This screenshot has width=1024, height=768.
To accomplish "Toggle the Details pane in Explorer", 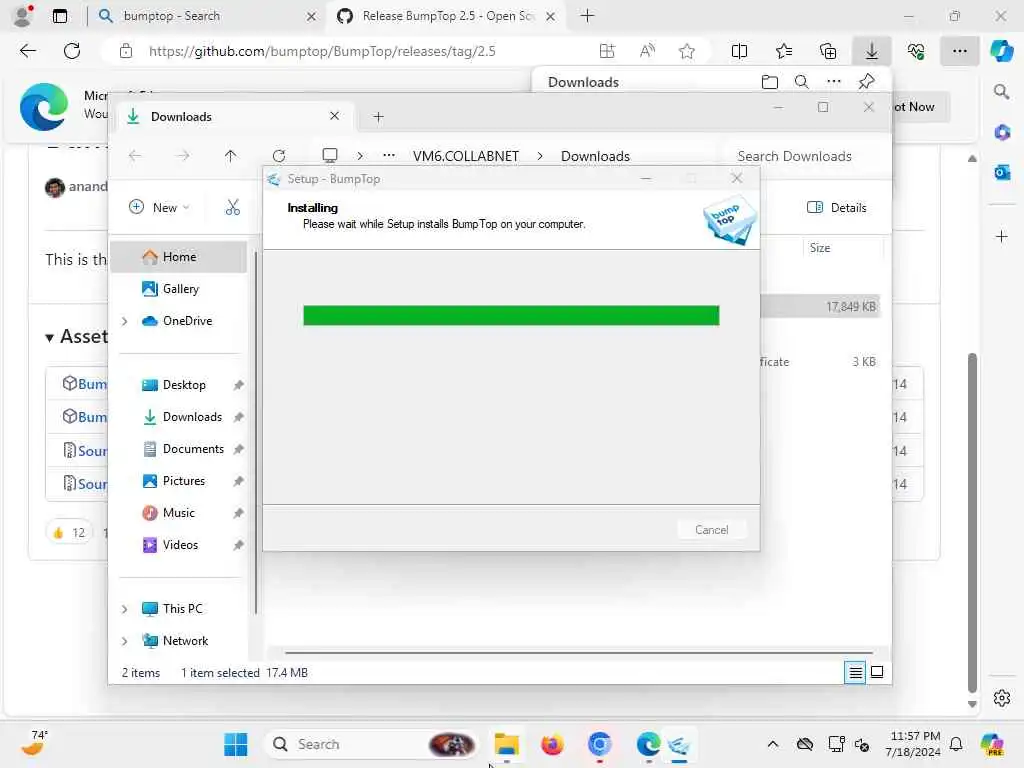I will 837,207.
